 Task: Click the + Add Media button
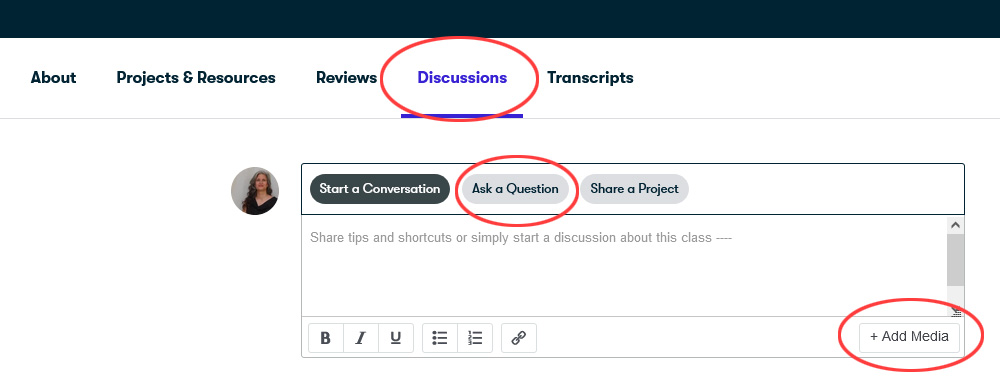click(x=909, y=337)
